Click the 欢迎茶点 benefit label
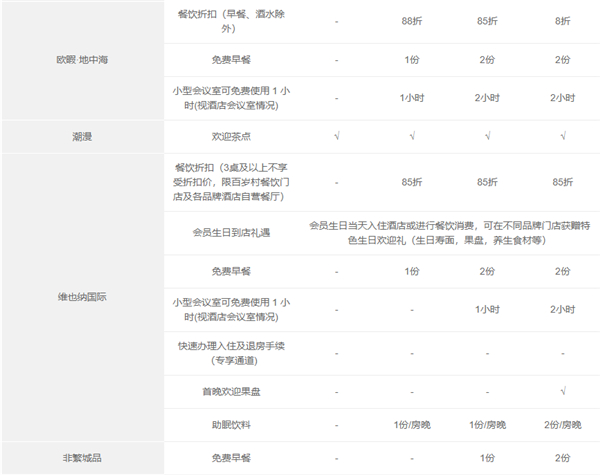 click(x=225, y=134)
